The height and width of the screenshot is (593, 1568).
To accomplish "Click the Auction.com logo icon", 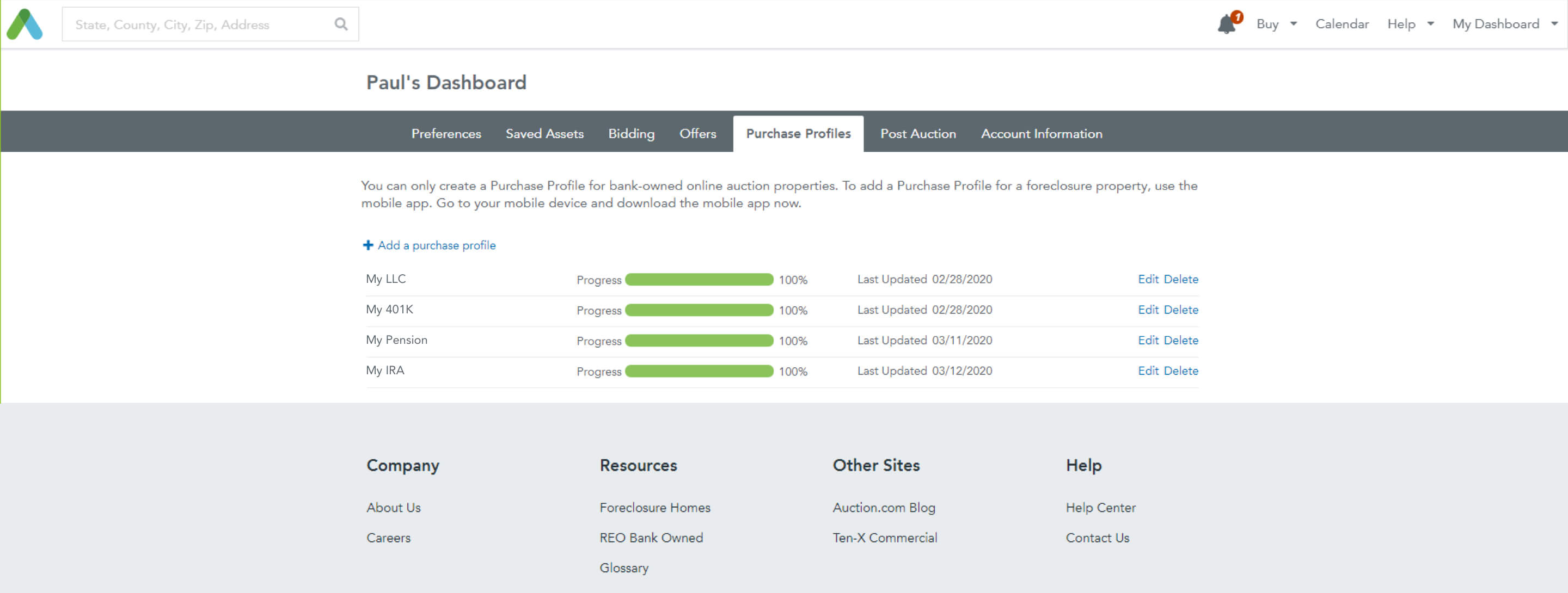I will pos(24,24).
